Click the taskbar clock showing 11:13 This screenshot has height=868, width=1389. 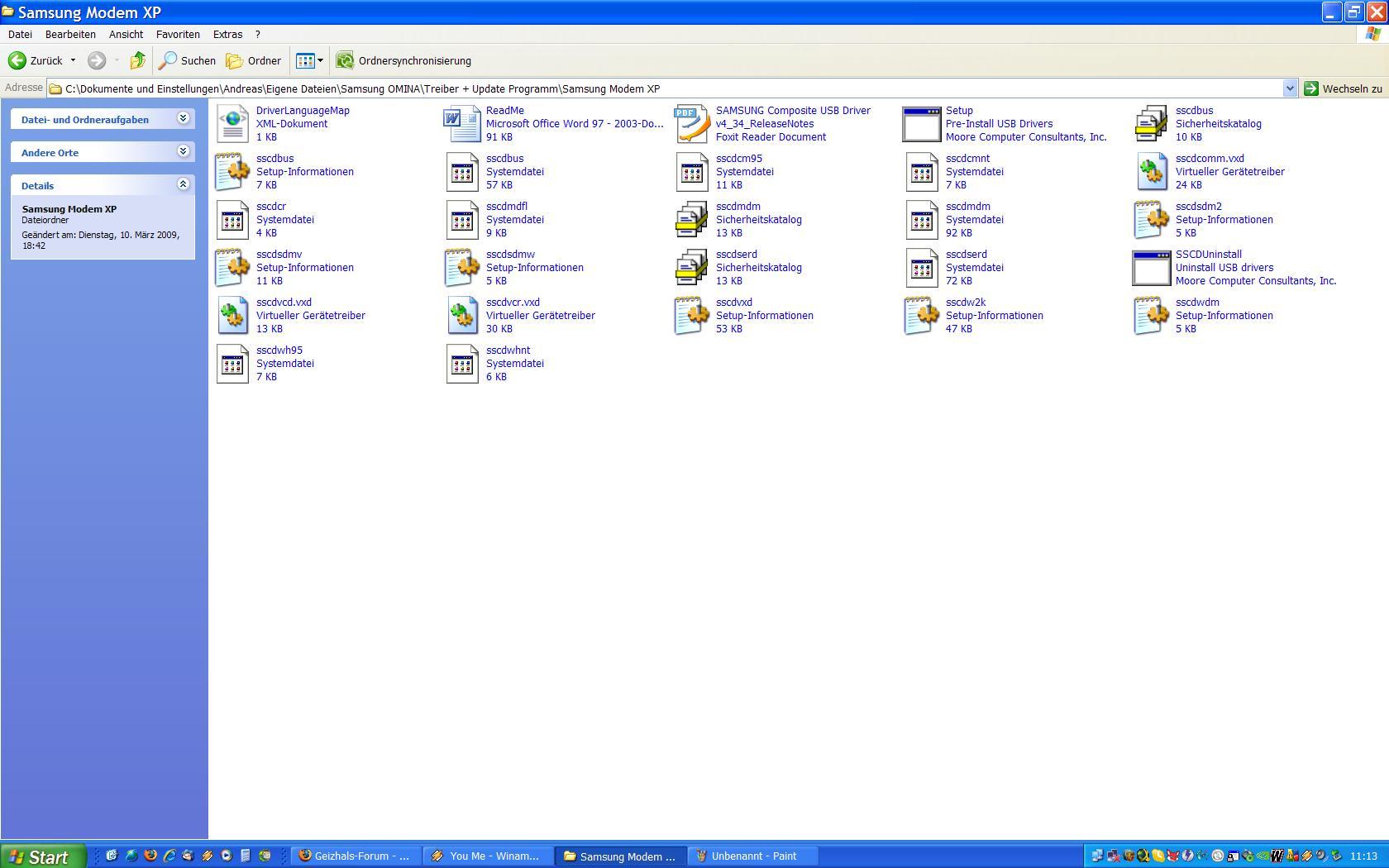click(1363, 856)
